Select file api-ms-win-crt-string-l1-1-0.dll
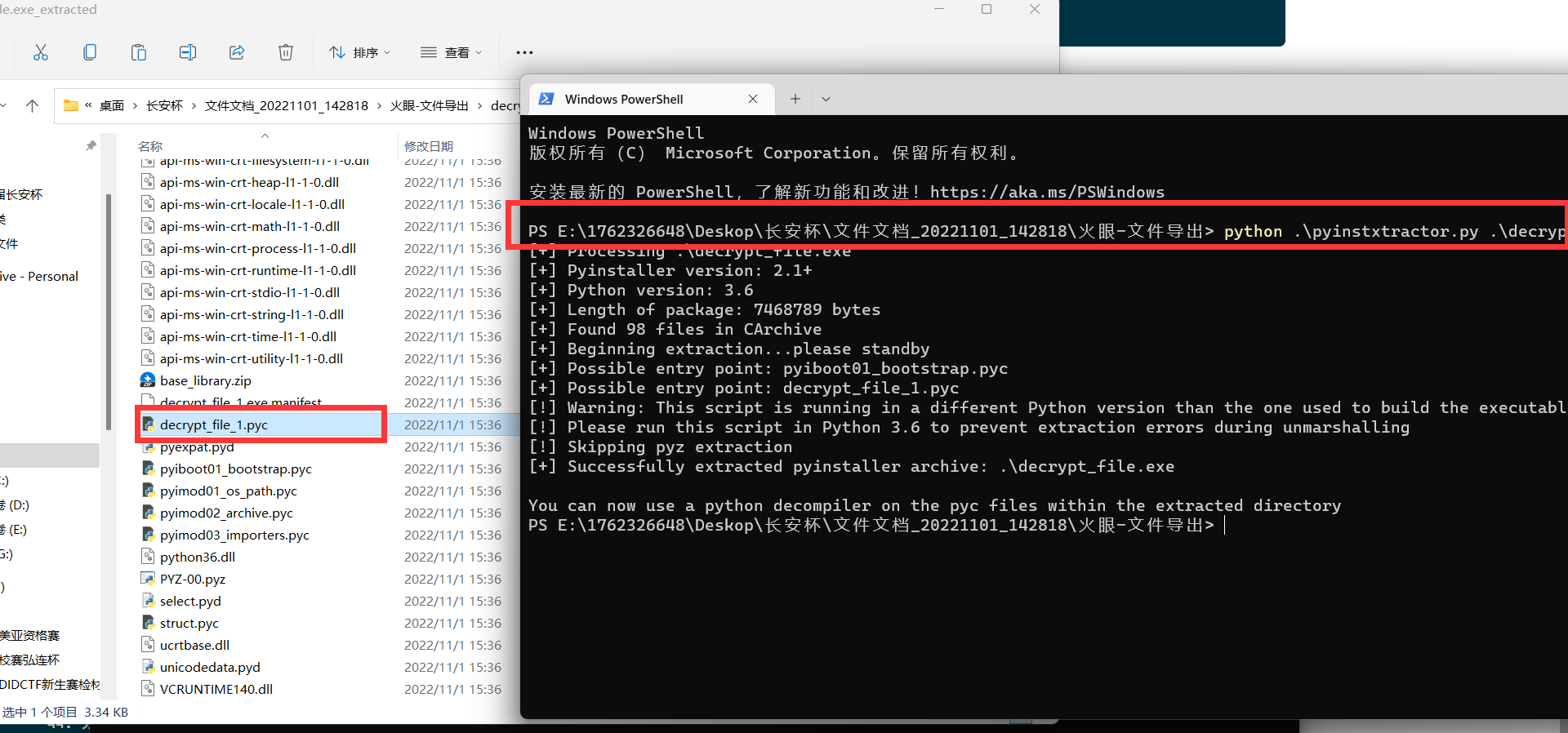Image resolution: width=1568 pixels, height=733 pixels. [252, 314]
